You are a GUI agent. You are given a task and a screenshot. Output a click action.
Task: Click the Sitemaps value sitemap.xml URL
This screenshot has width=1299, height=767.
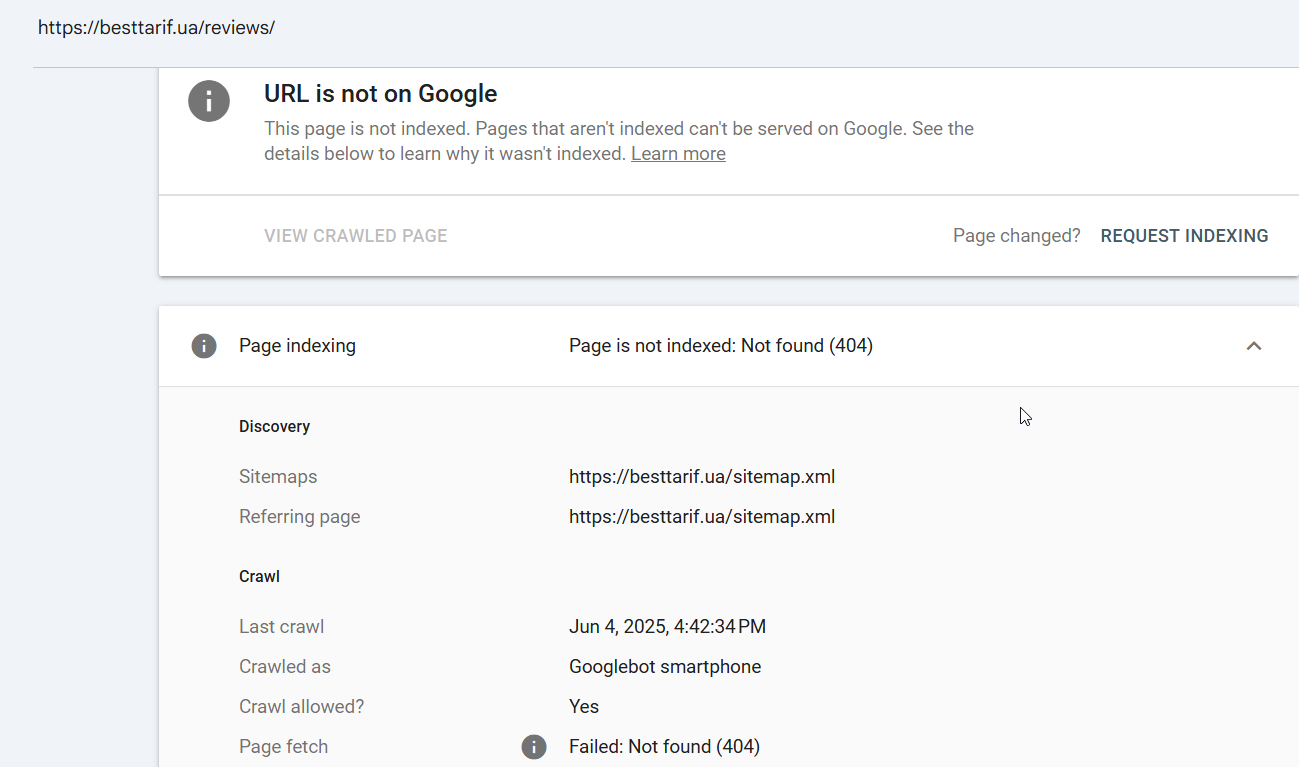702,477
